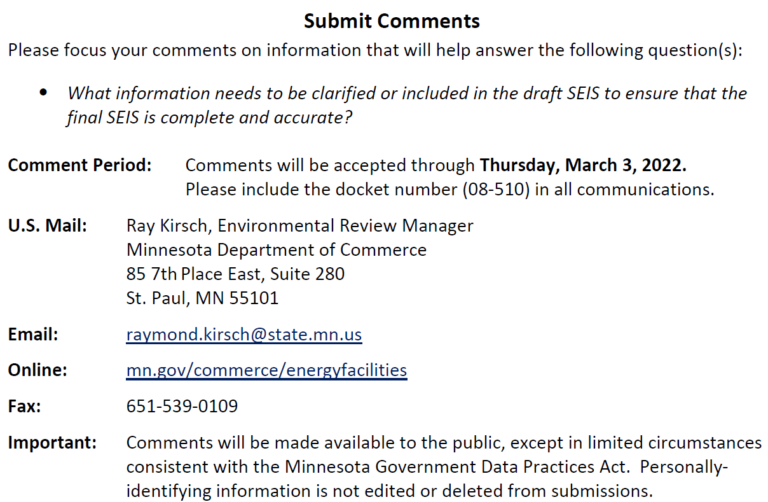This screenshot has height=502, width=768.
Task: Click "Minnesota Department of Commerce" address line
Action: pos(276,249)
